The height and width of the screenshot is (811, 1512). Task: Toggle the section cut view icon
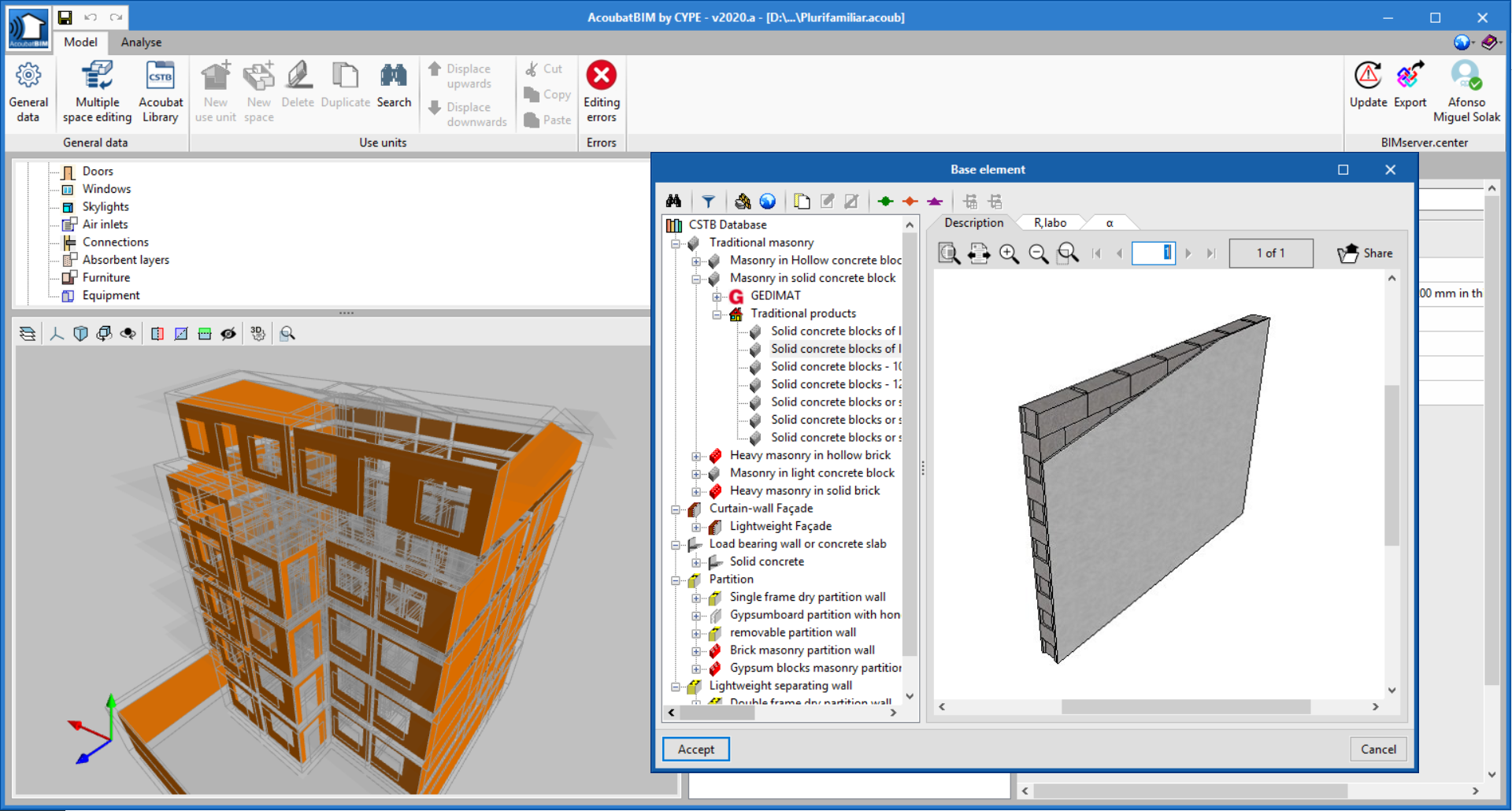[x=157, y=332]
